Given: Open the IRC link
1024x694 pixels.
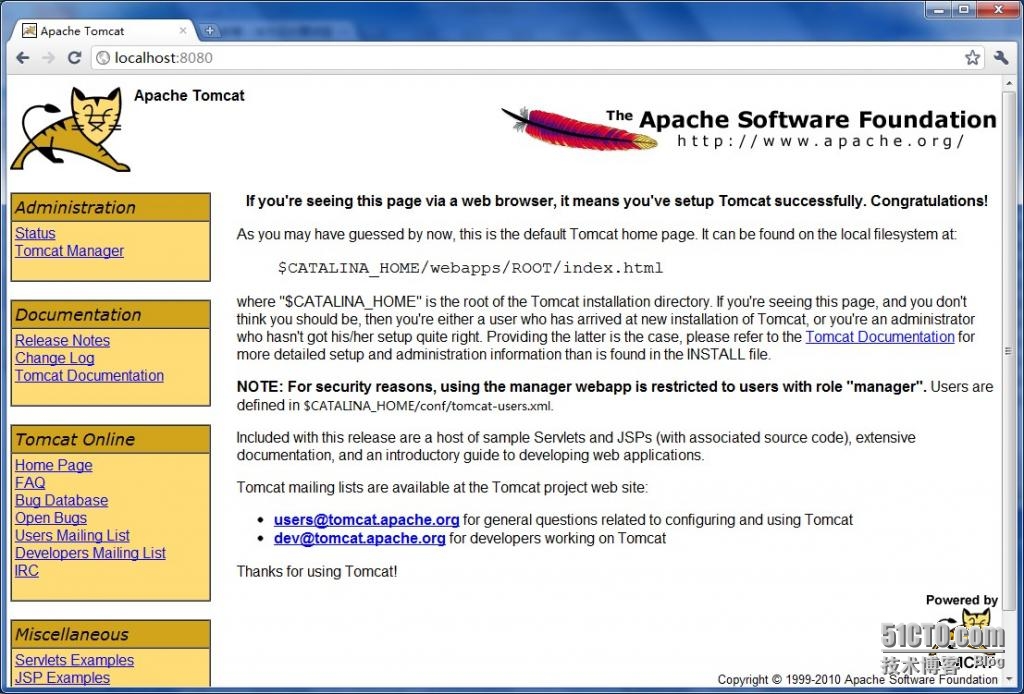Looking at the screenshot, I should click(x=27, y=571).
